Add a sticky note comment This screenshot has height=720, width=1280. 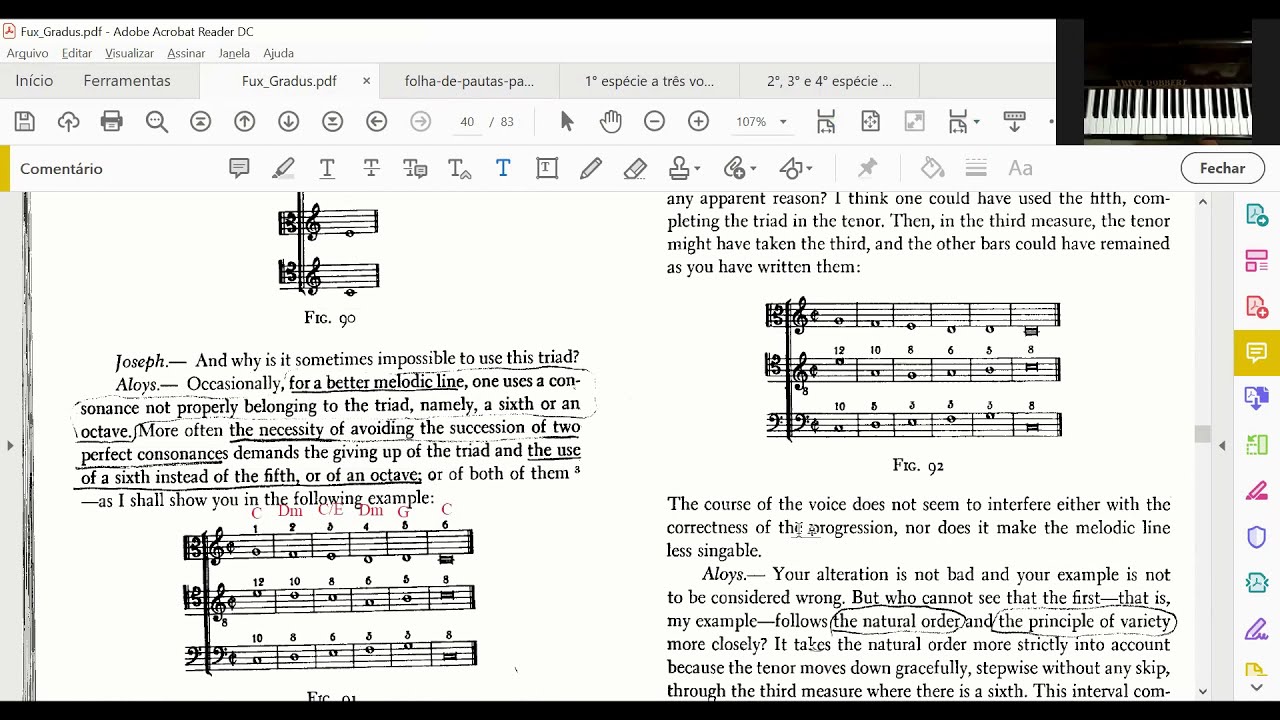click(x=239, y=168)
